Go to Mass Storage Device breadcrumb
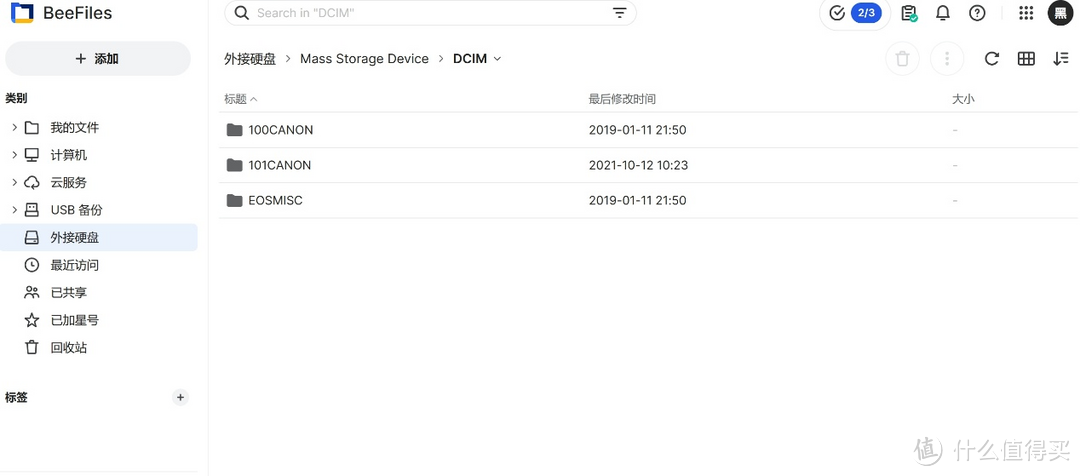Image resolution: width=1080 pixels, height=476 pixels. click(x=364, y=59)
